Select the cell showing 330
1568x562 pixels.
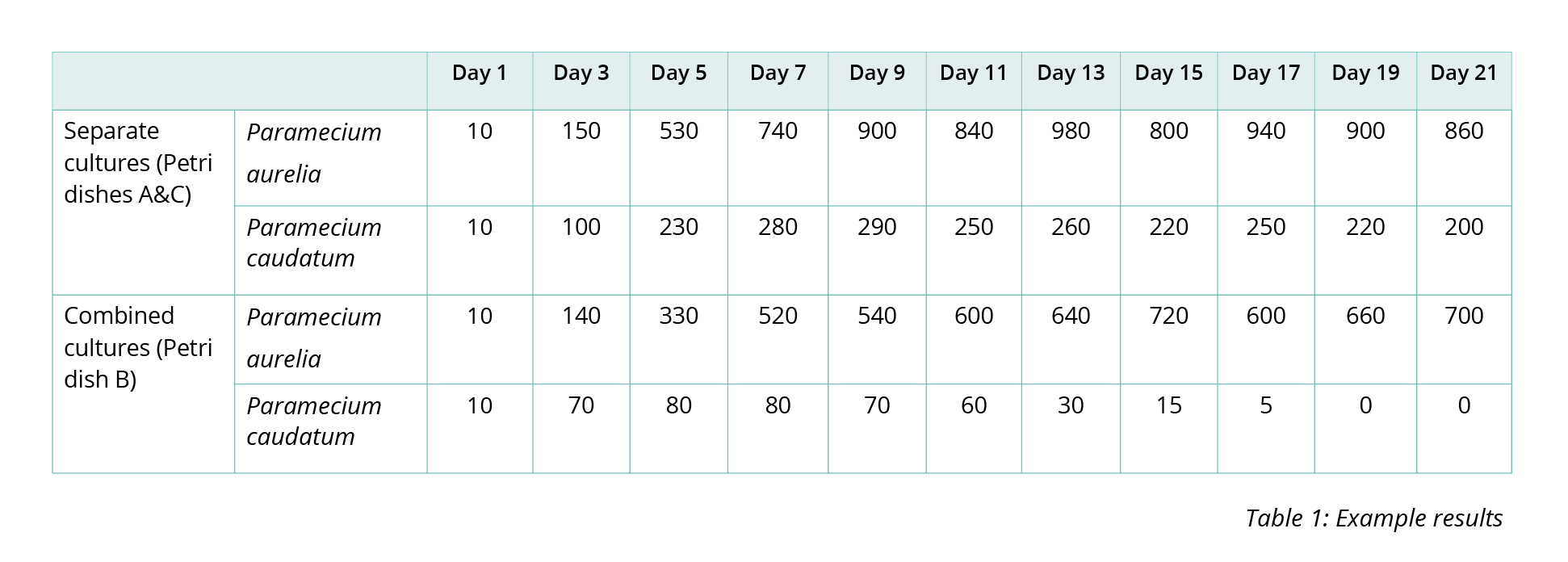point(678,316)
